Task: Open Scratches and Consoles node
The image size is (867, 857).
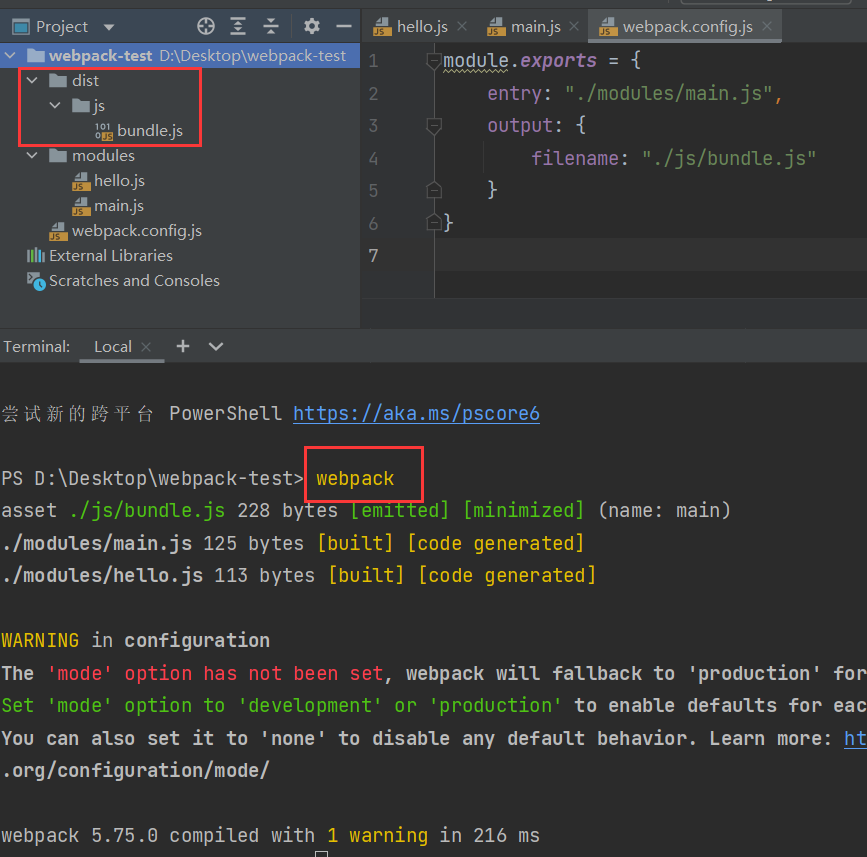Action: point(123,281)
